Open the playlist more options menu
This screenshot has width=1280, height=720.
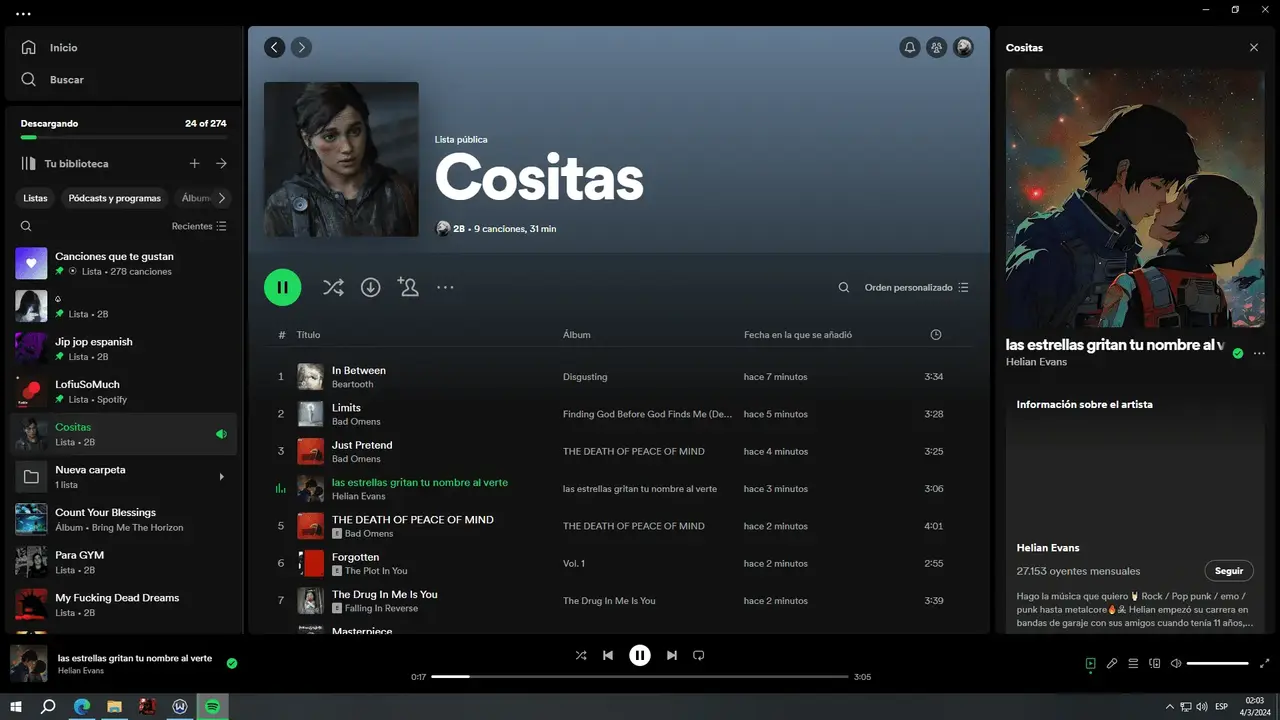(445, 287)
